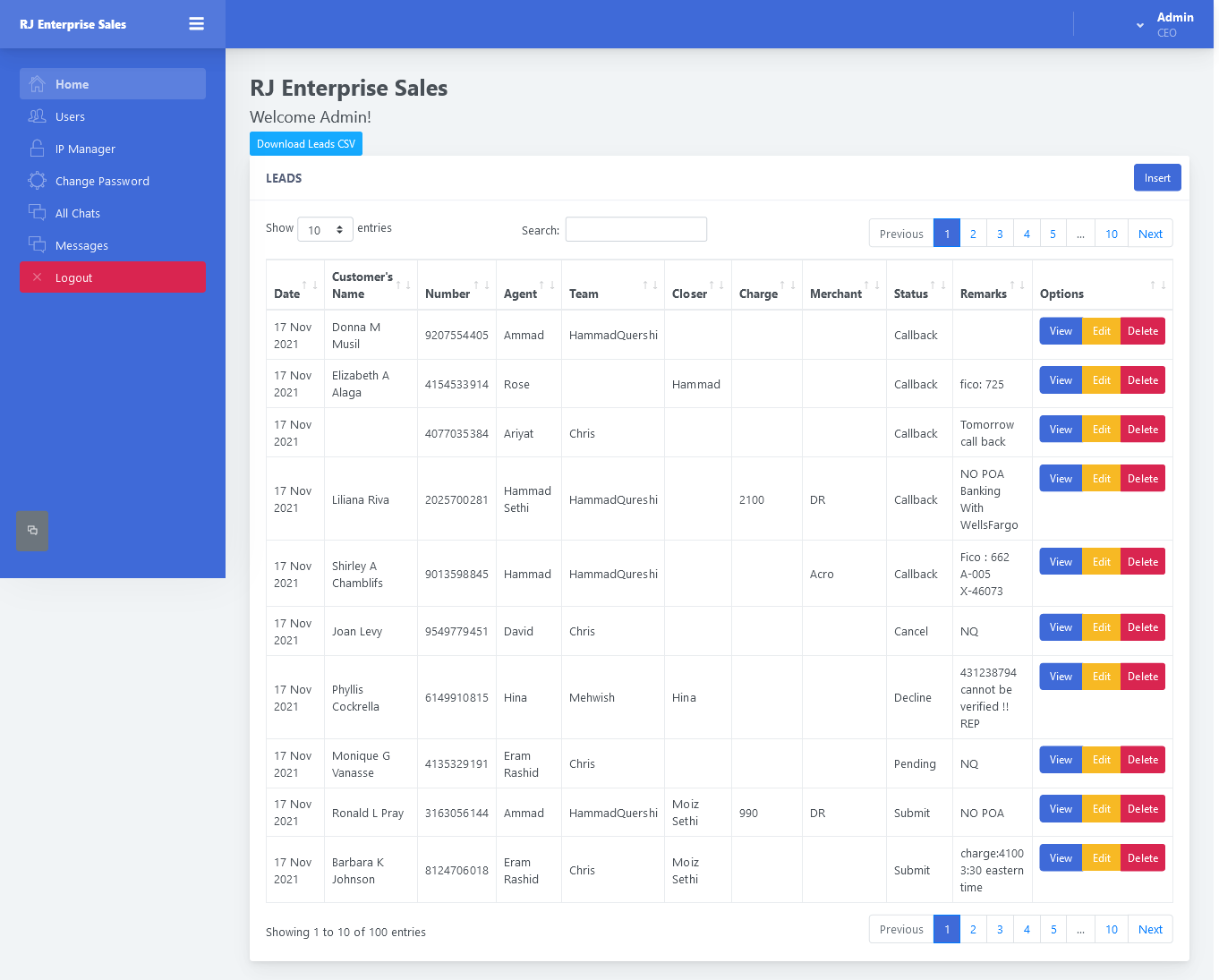Sort leads by the Date column
1219x980 pixels.
tap(287, 294)
